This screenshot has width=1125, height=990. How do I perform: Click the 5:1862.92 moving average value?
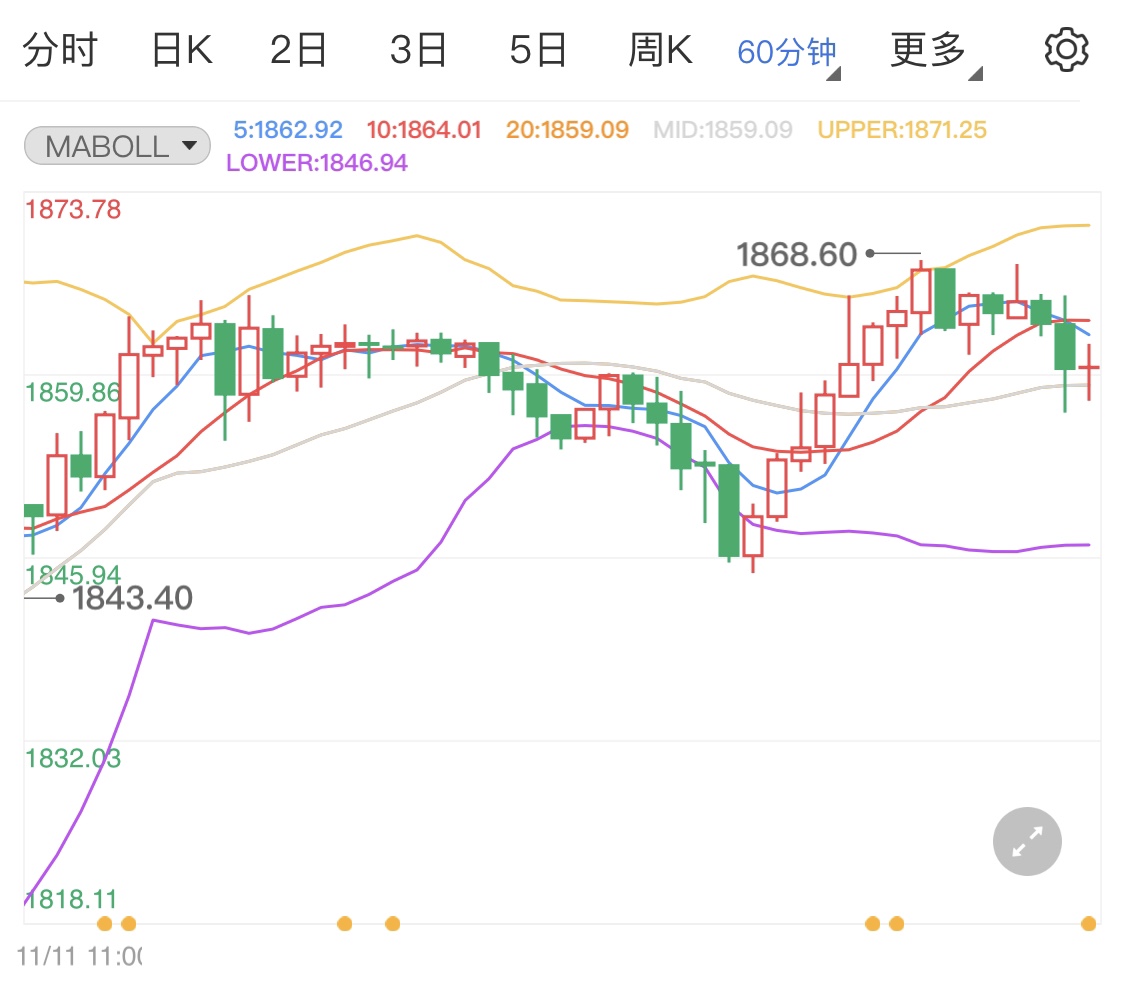(288, 130)
